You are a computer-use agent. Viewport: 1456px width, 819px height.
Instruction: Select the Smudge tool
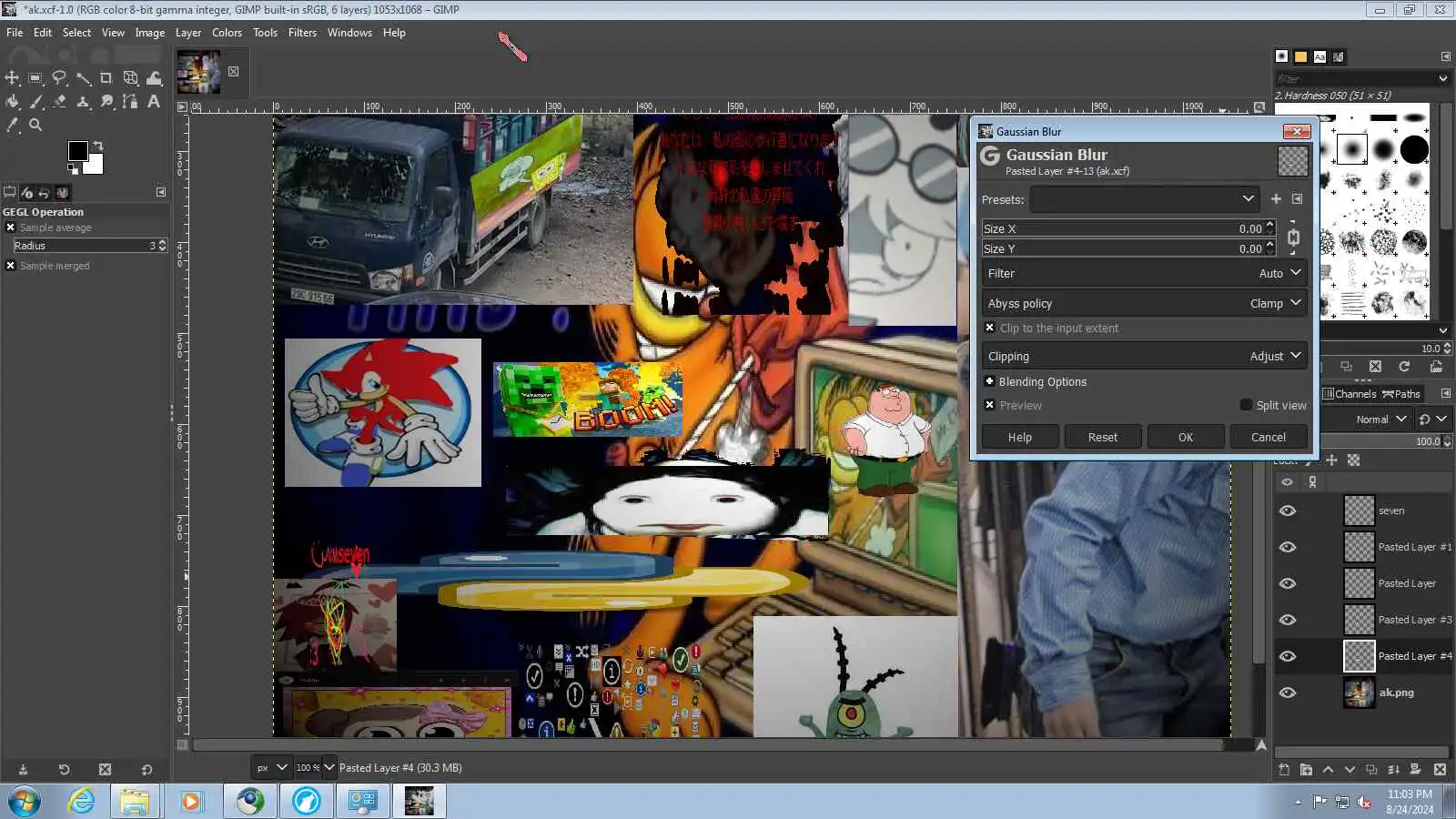[106, 102]
